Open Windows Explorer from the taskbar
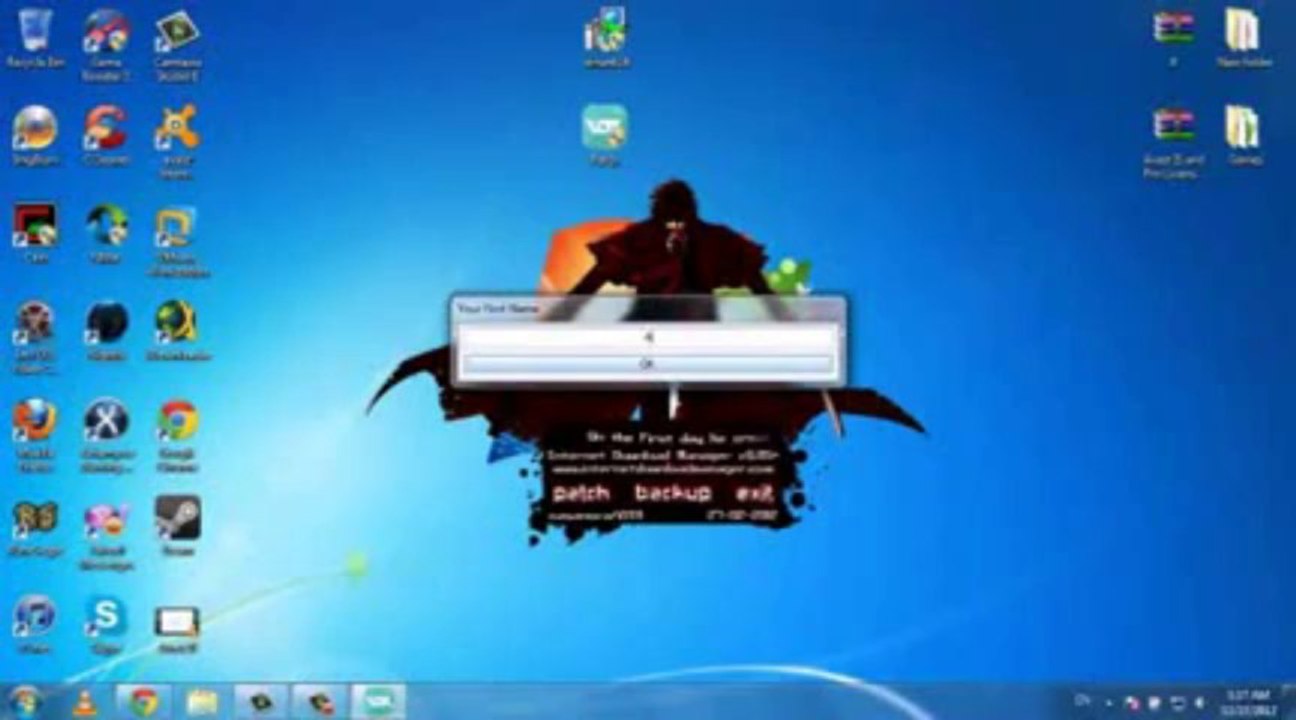 coord(202,702)
